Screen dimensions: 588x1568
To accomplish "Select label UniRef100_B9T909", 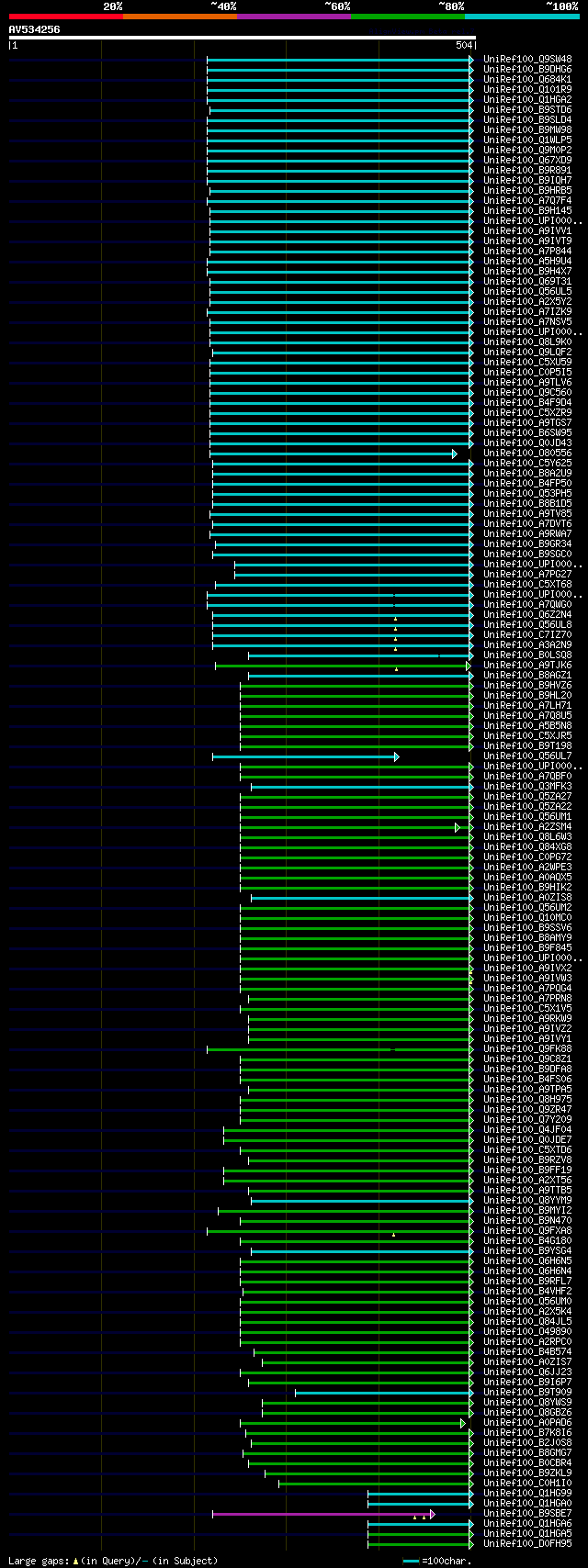I will coord(527,1393).
